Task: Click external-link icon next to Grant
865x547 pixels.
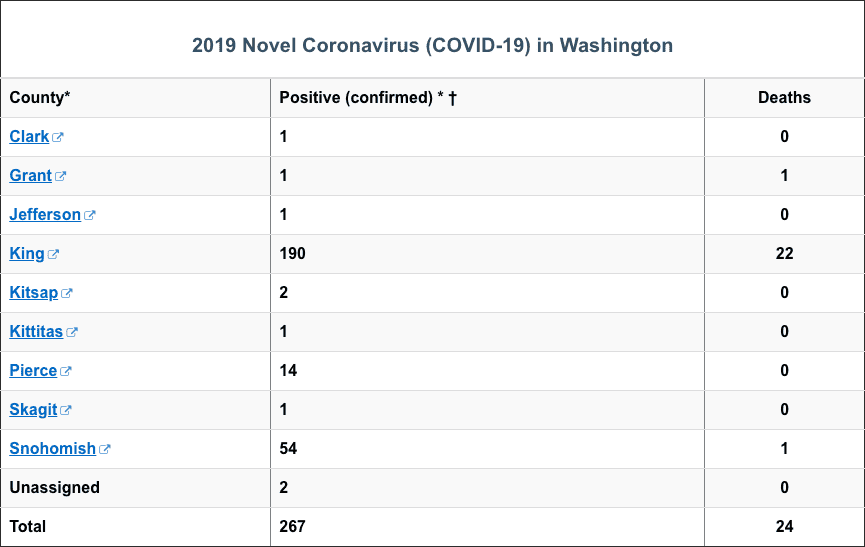Action: pyautogui.click(x=61, y=176)
